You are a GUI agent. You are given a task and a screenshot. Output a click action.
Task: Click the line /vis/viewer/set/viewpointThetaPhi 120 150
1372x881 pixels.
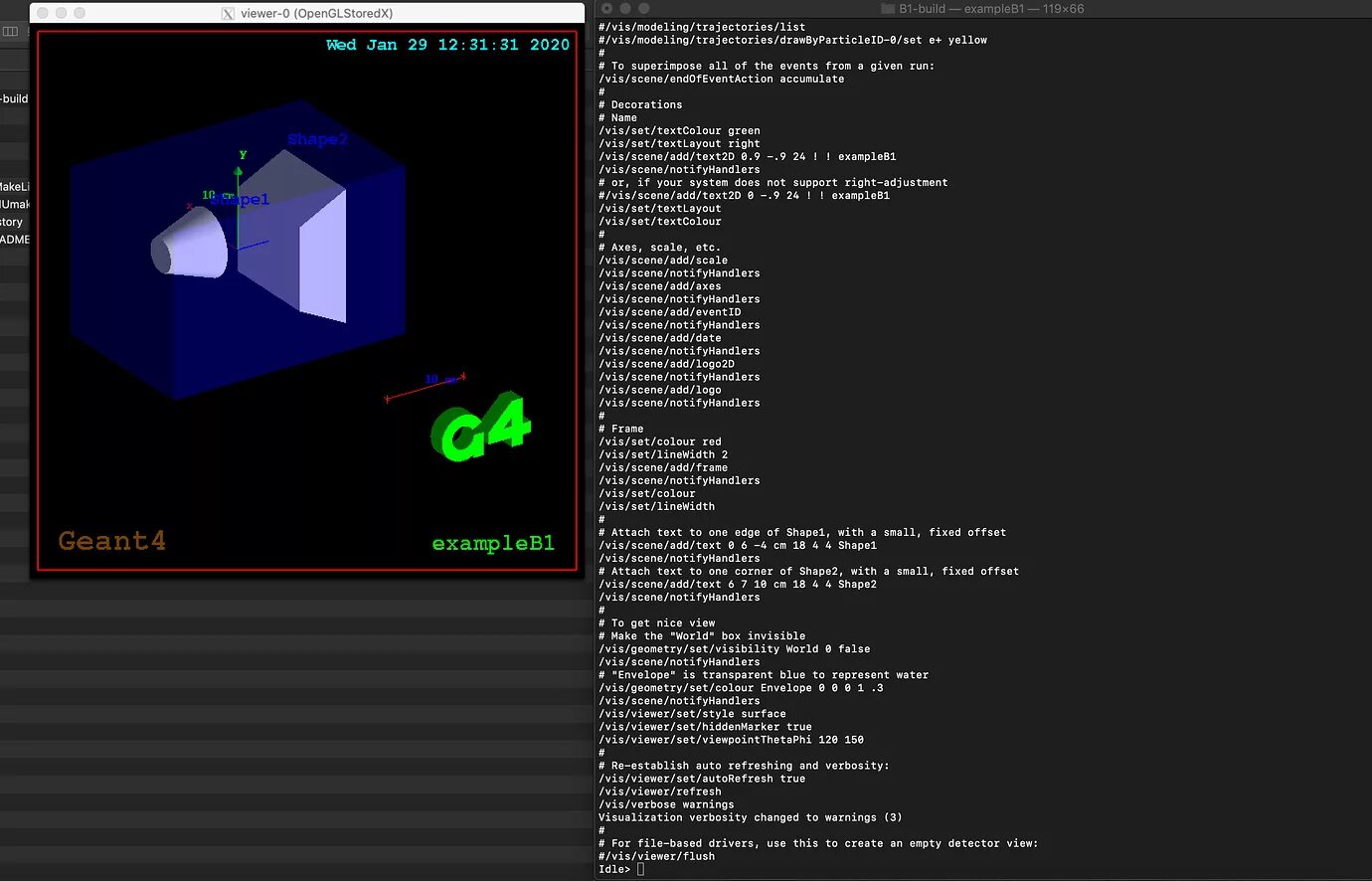pos(731,739)
